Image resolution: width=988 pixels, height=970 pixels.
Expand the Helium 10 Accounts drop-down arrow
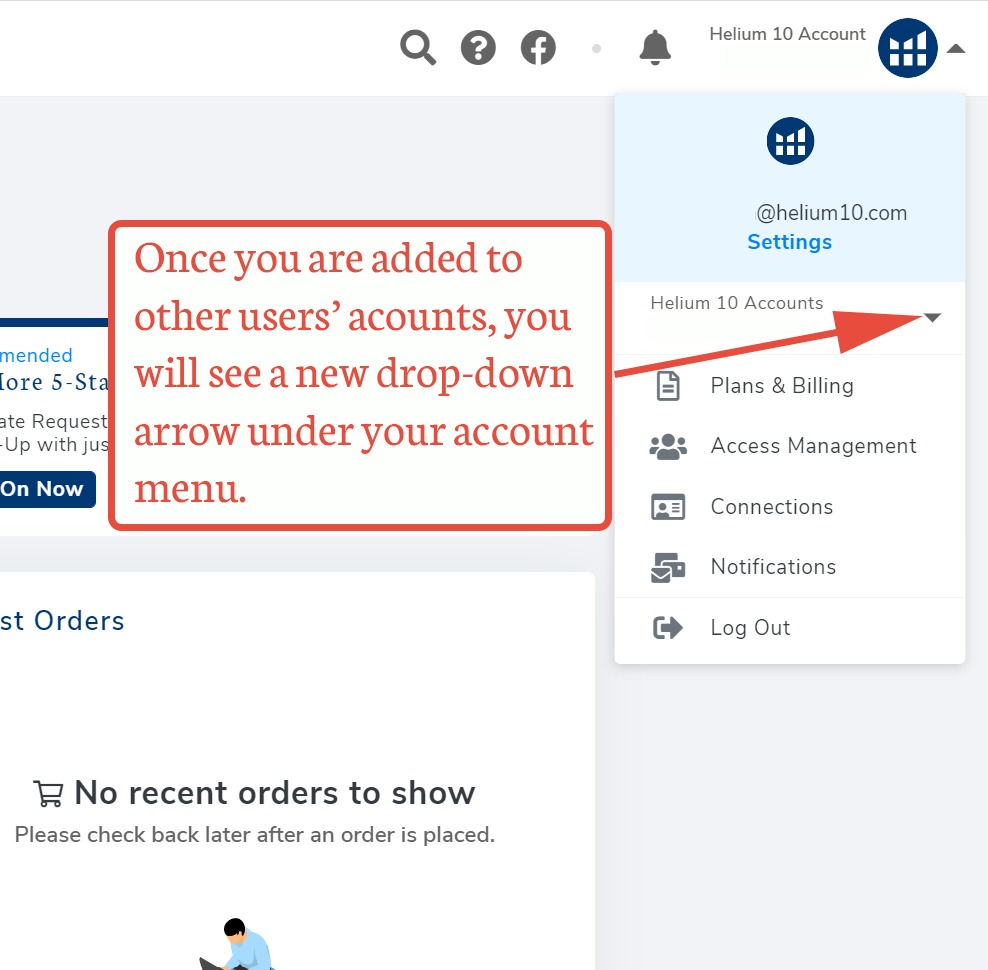[932, 318]
